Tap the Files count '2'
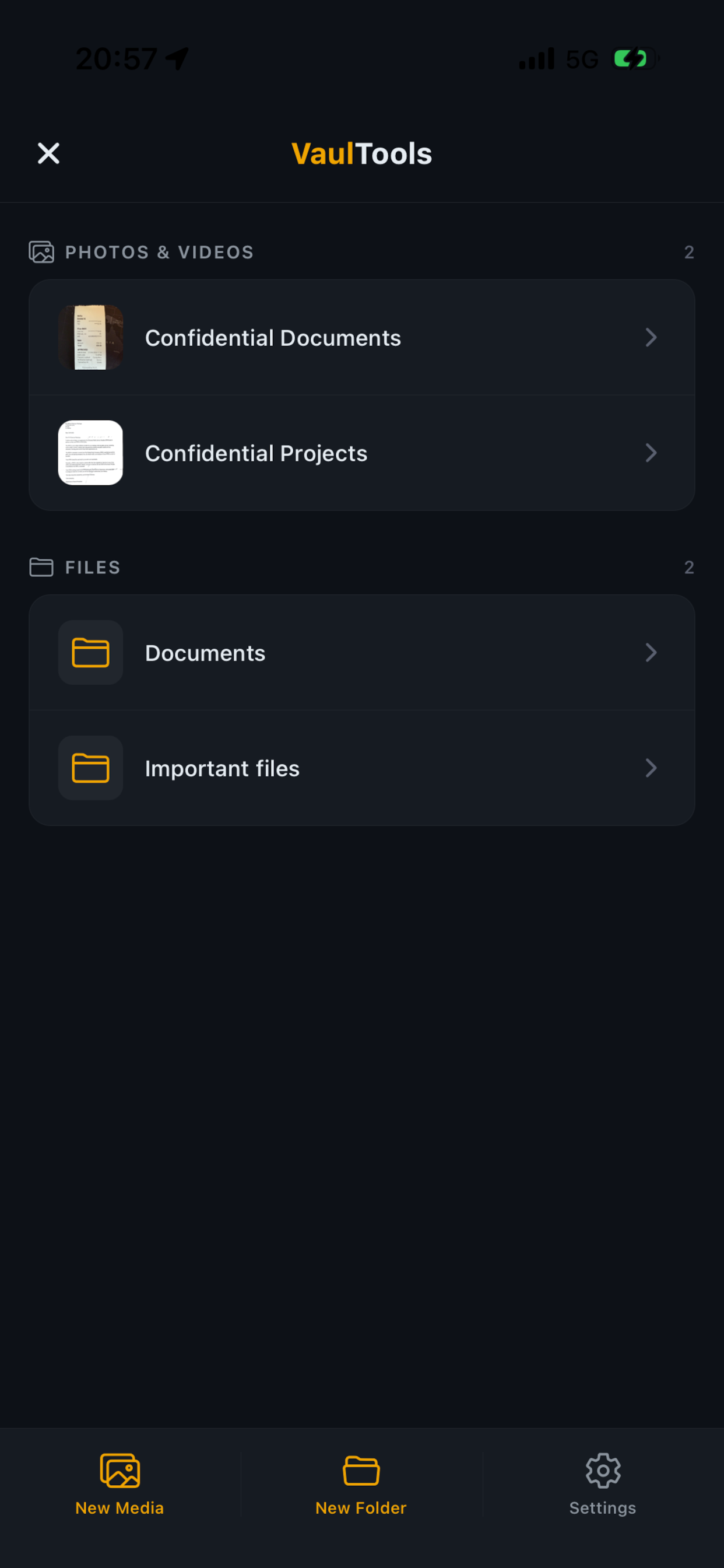Viewport: 724px width, 1568px height. pyautogui.click(x=690, y=568)
